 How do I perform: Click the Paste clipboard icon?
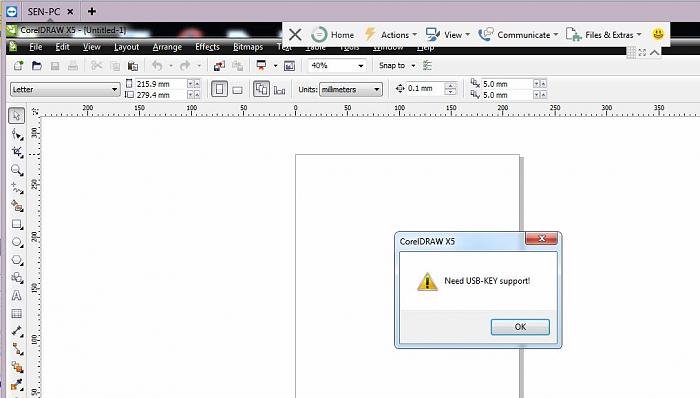pos(133,66)
